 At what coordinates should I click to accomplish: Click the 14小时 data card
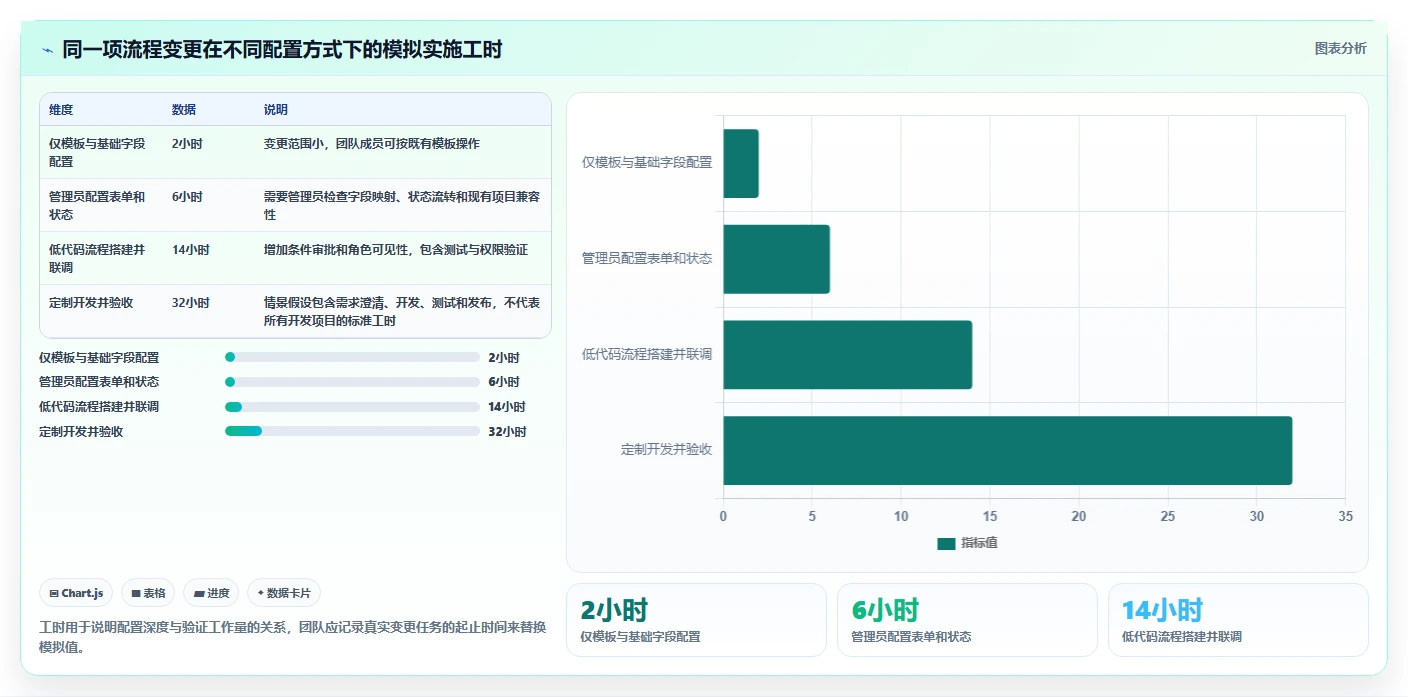pos(1238,620)
